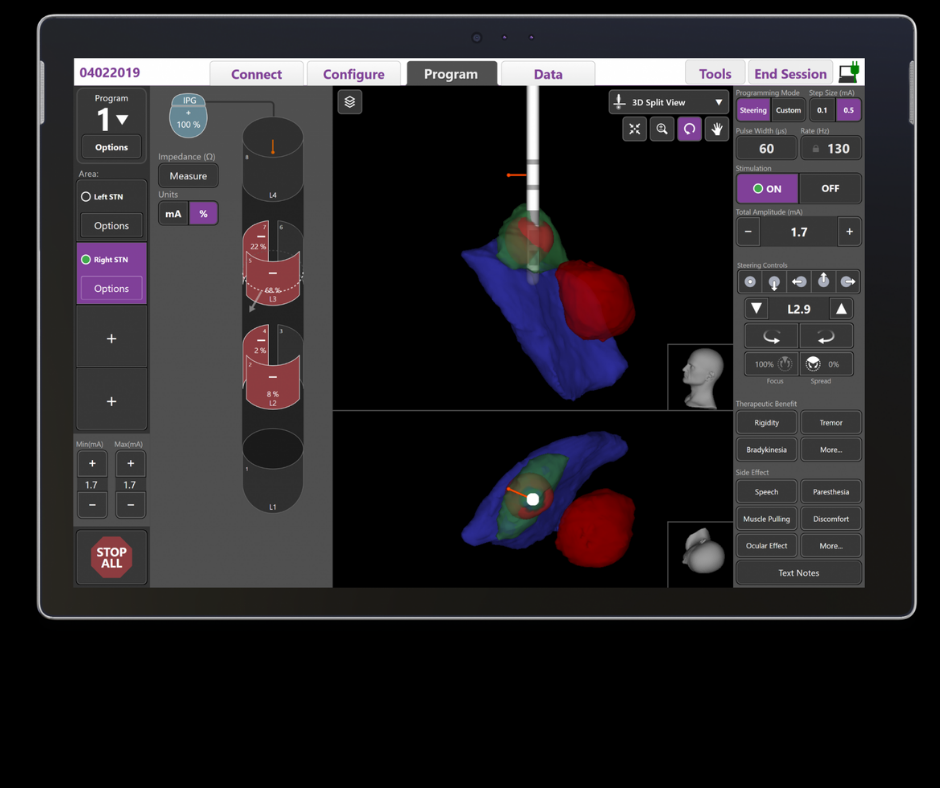Image resolution: width=940 pixels, height=788 pixels.
Task: Click the fit-to-view arrows icon
Action: (635, 129)
